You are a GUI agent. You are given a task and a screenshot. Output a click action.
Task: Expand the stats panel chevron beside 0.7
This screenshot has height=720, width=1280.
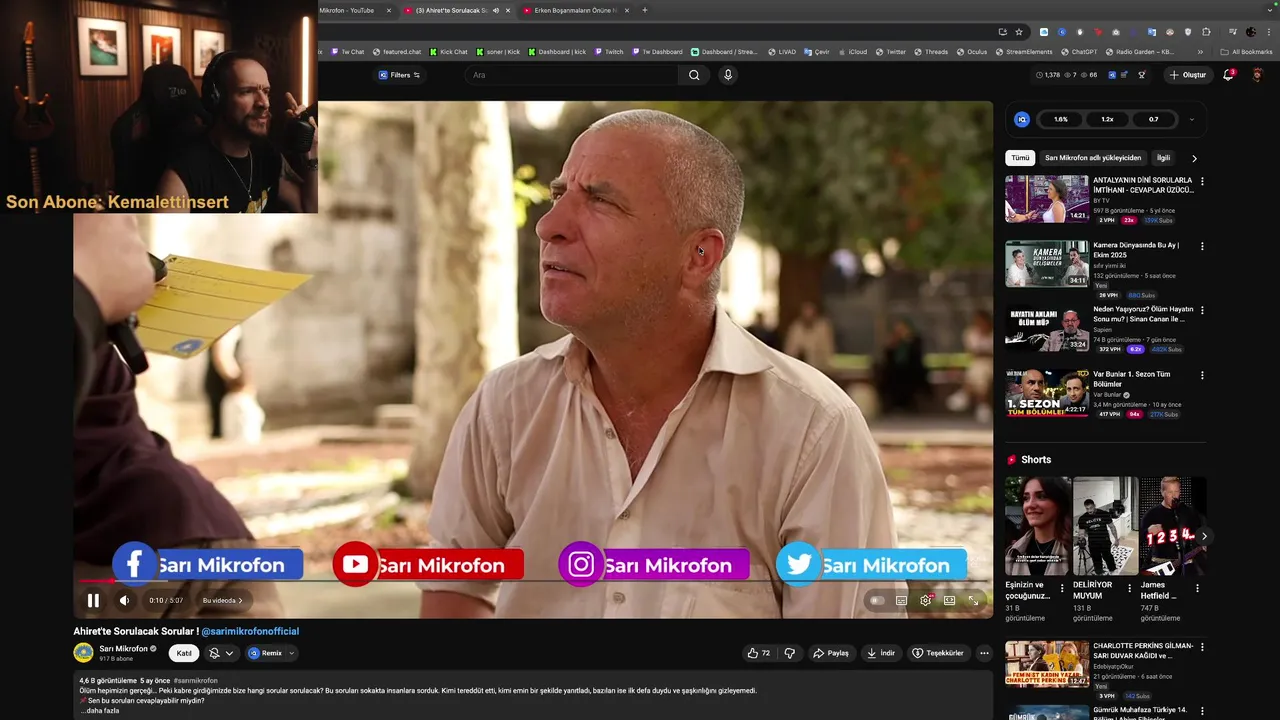coord(1191,119)
